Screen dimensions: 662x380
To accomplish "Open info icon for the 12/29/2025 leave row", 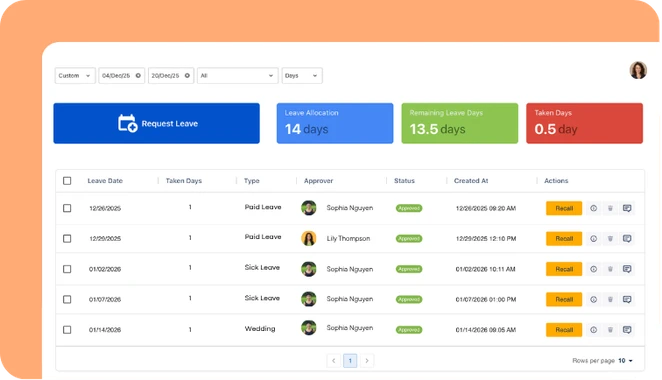I will tap(593, 239).
